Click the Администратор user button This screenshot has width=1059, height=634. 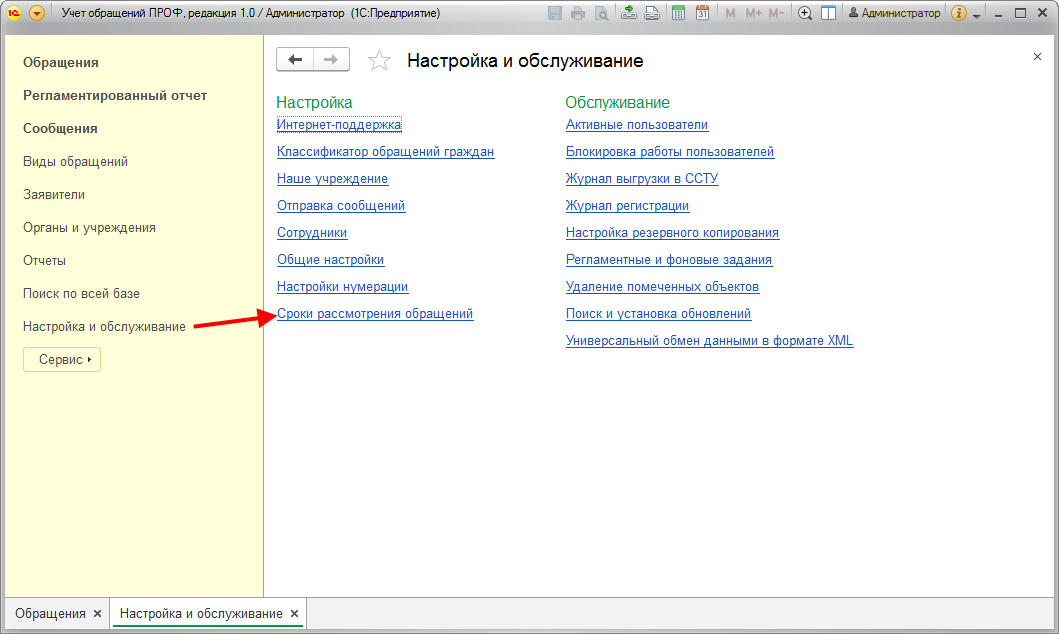tap(894, 13)
